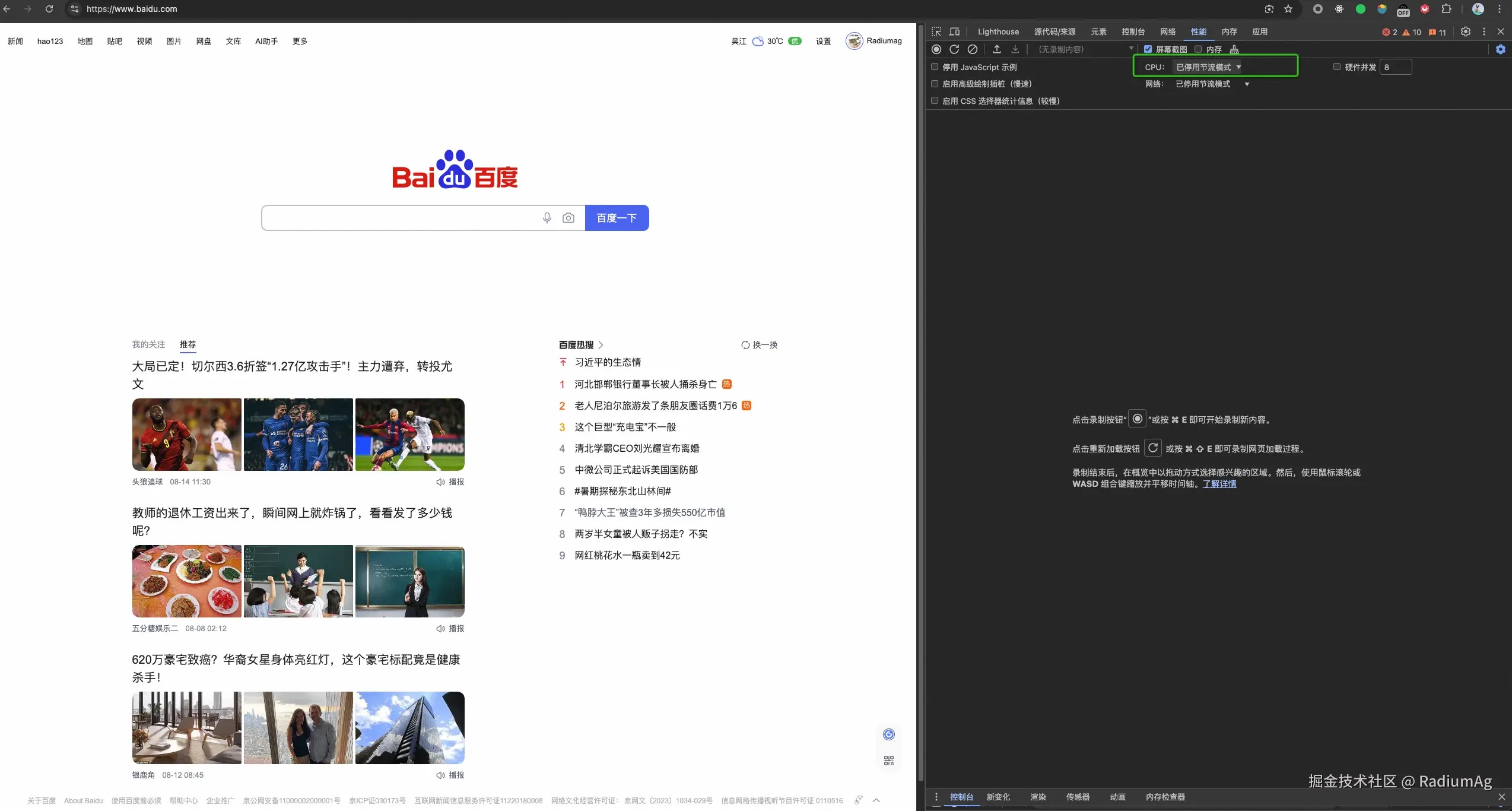Uncheck the 屏幕截图 checkbox
The height and width of the screenshot is (811, 1512).
click(1148, 49)
